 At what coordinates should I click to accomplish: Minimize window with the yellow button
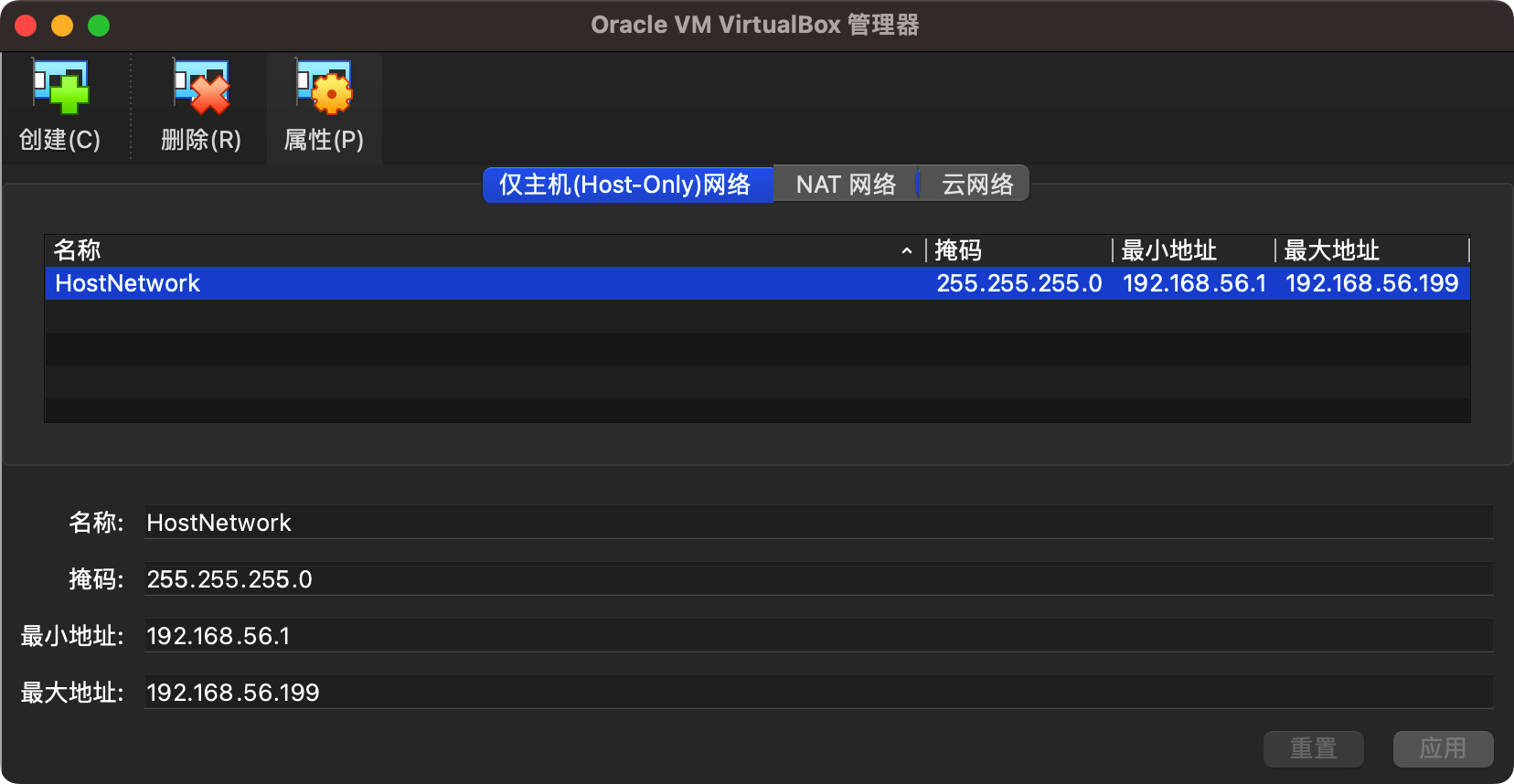(62, 26)
